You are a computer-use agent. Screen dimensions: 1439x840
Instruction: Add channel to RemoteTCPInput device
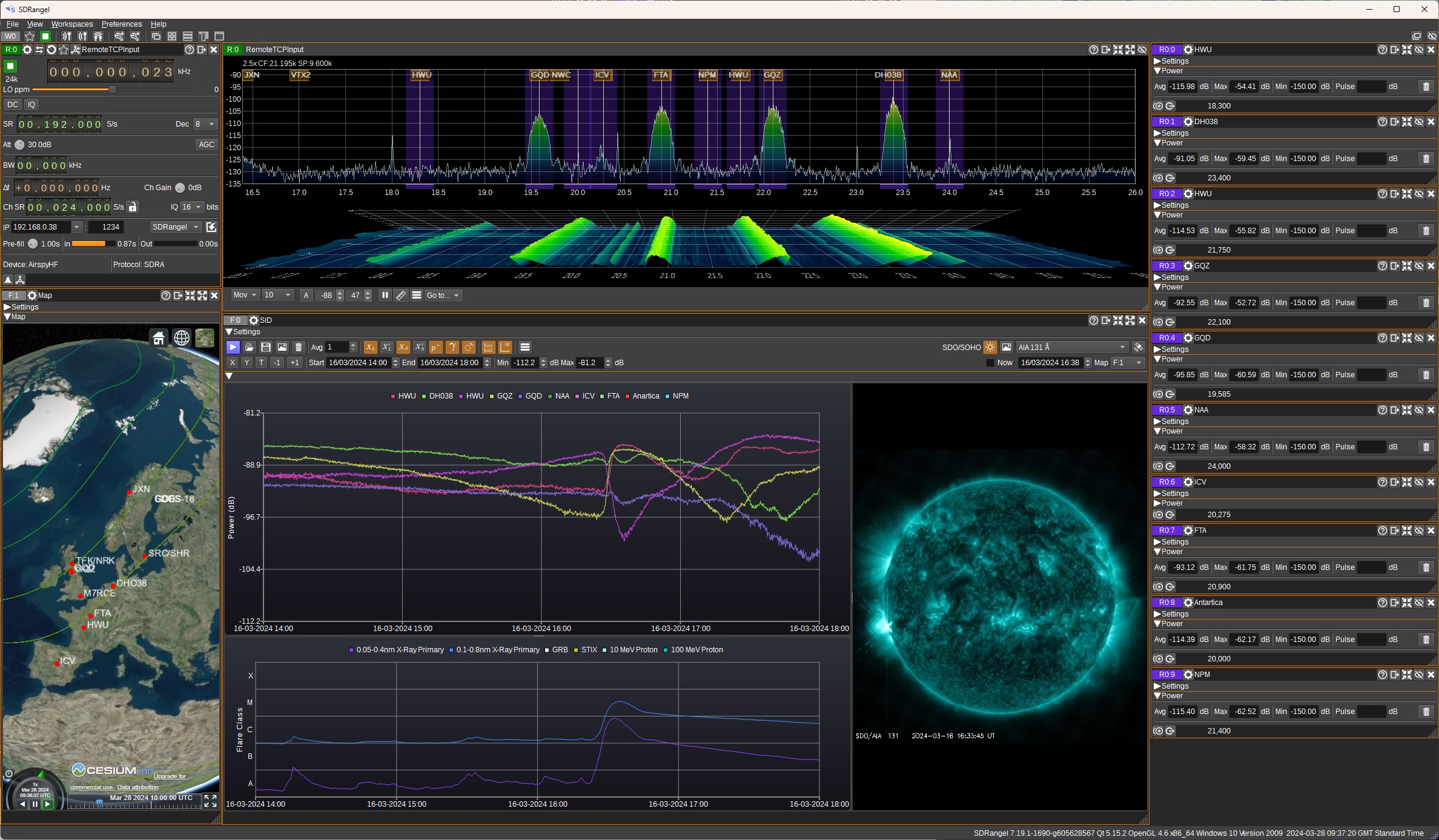[76, 50]
